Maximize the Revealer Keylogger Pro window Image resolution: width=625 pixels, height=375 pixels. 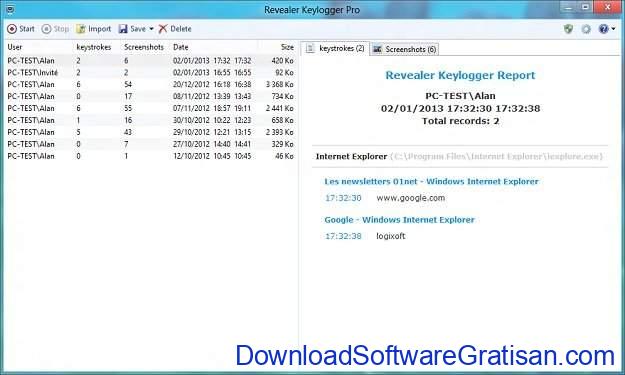(x=585, y=7)
